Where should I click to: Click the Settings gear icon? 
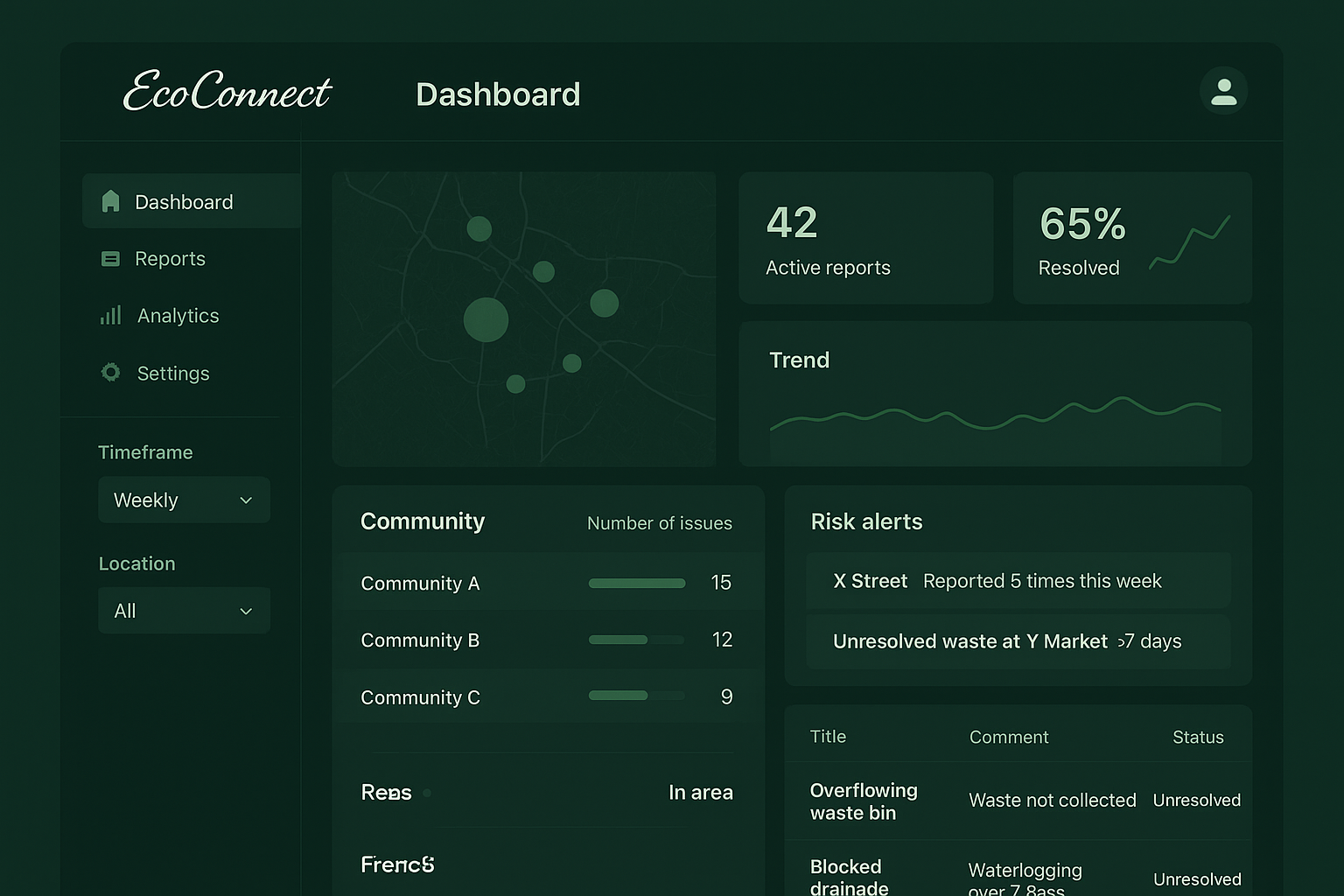110,372
